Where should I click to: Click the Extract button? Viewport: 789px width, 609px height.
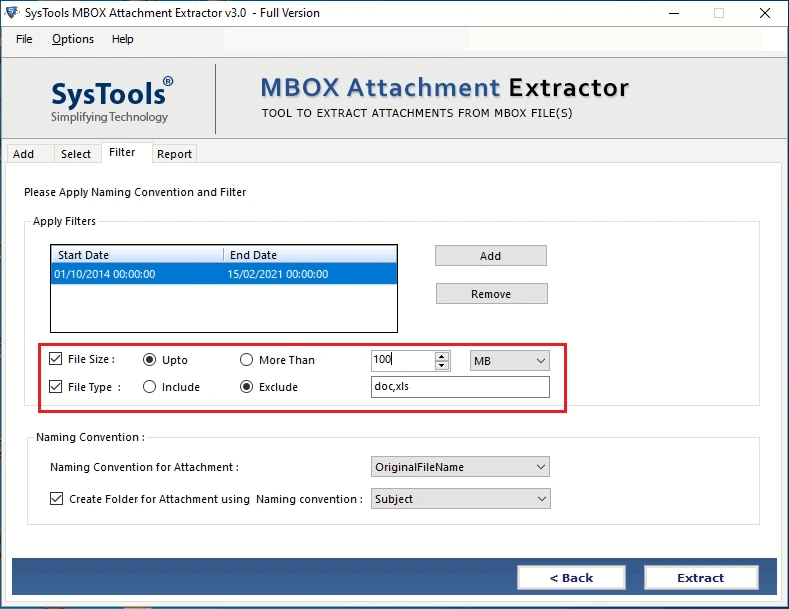(x=700, y=578)
